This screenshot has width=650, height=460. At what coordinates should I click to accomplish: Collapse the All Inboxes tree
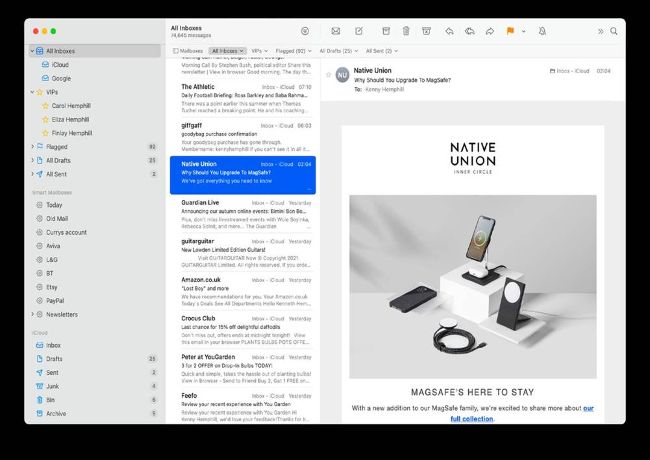(29, 50)
